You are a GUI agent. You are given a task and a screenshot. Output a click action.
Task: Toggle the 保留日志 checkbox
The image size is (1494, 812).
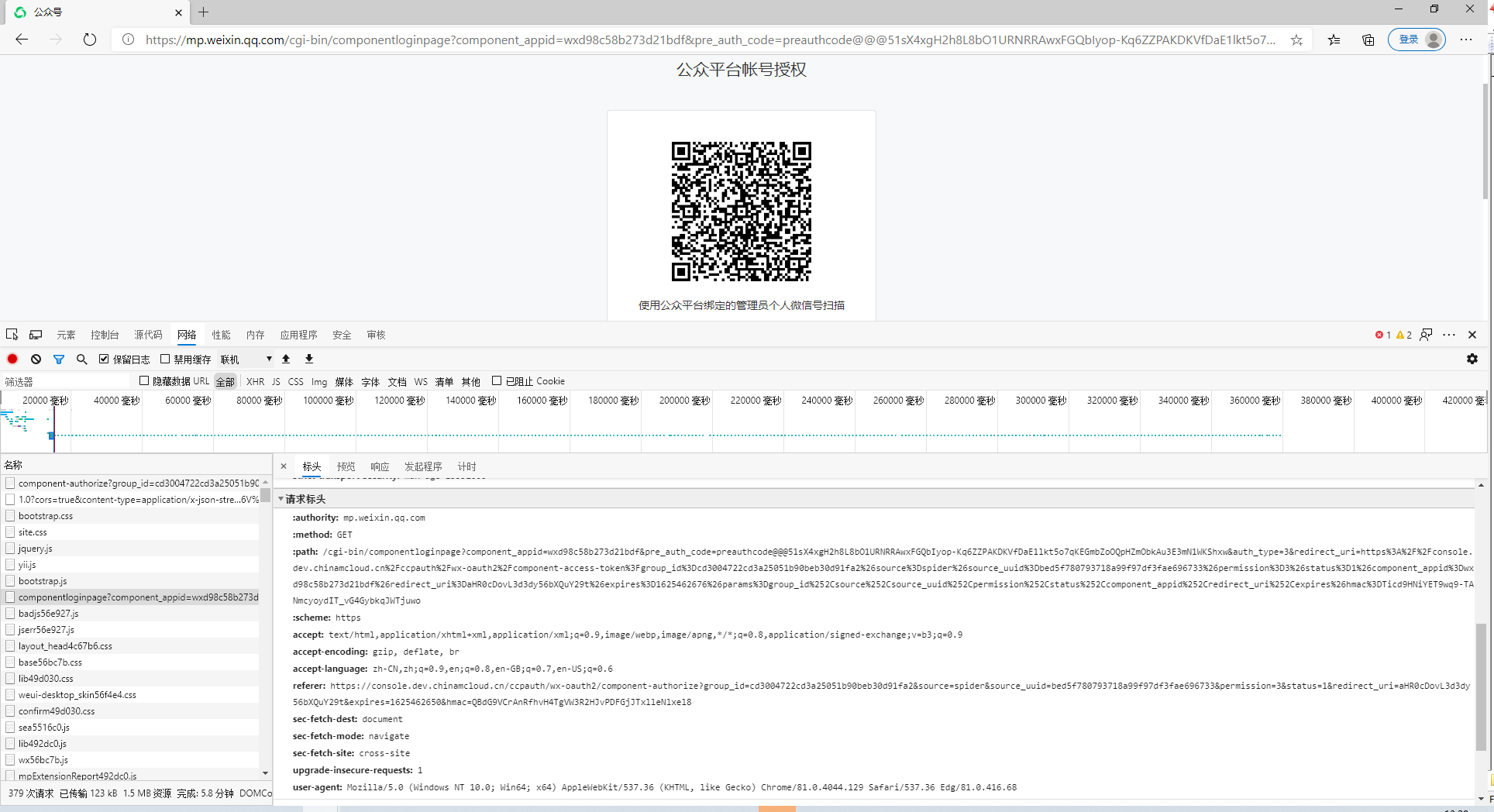[x=104, y=359]
